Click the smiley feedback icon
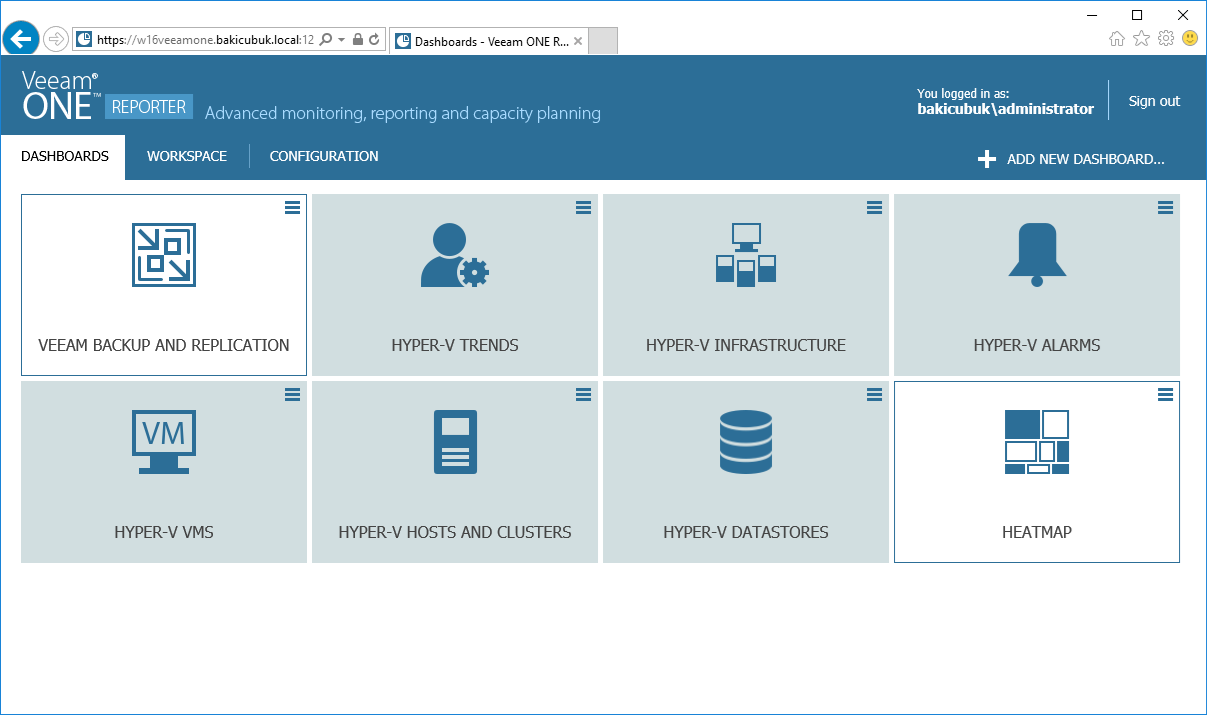1207x715 pixels. (x=1190, y=39)
